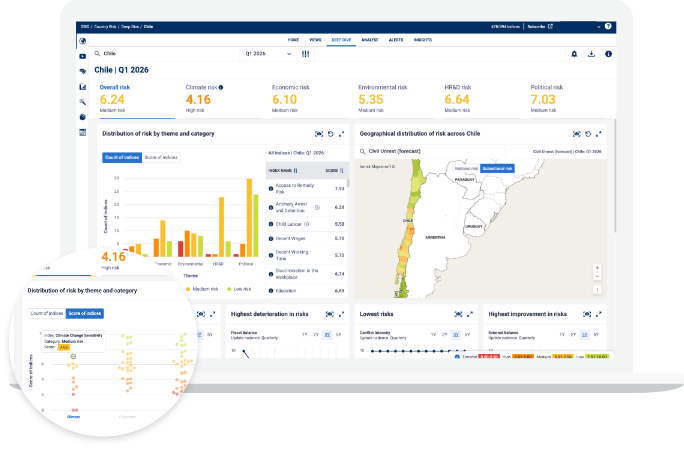Click the download icon in the search bar
Image resolution: width=684 pixels, height=449 pixels.
click(591, 54)
